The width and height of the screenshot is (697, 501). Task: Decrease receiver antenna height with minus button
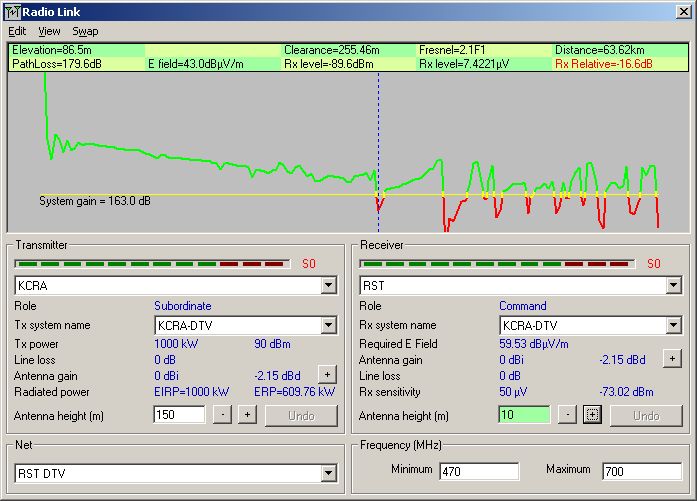pyautogui.click(x=567, y=415)
